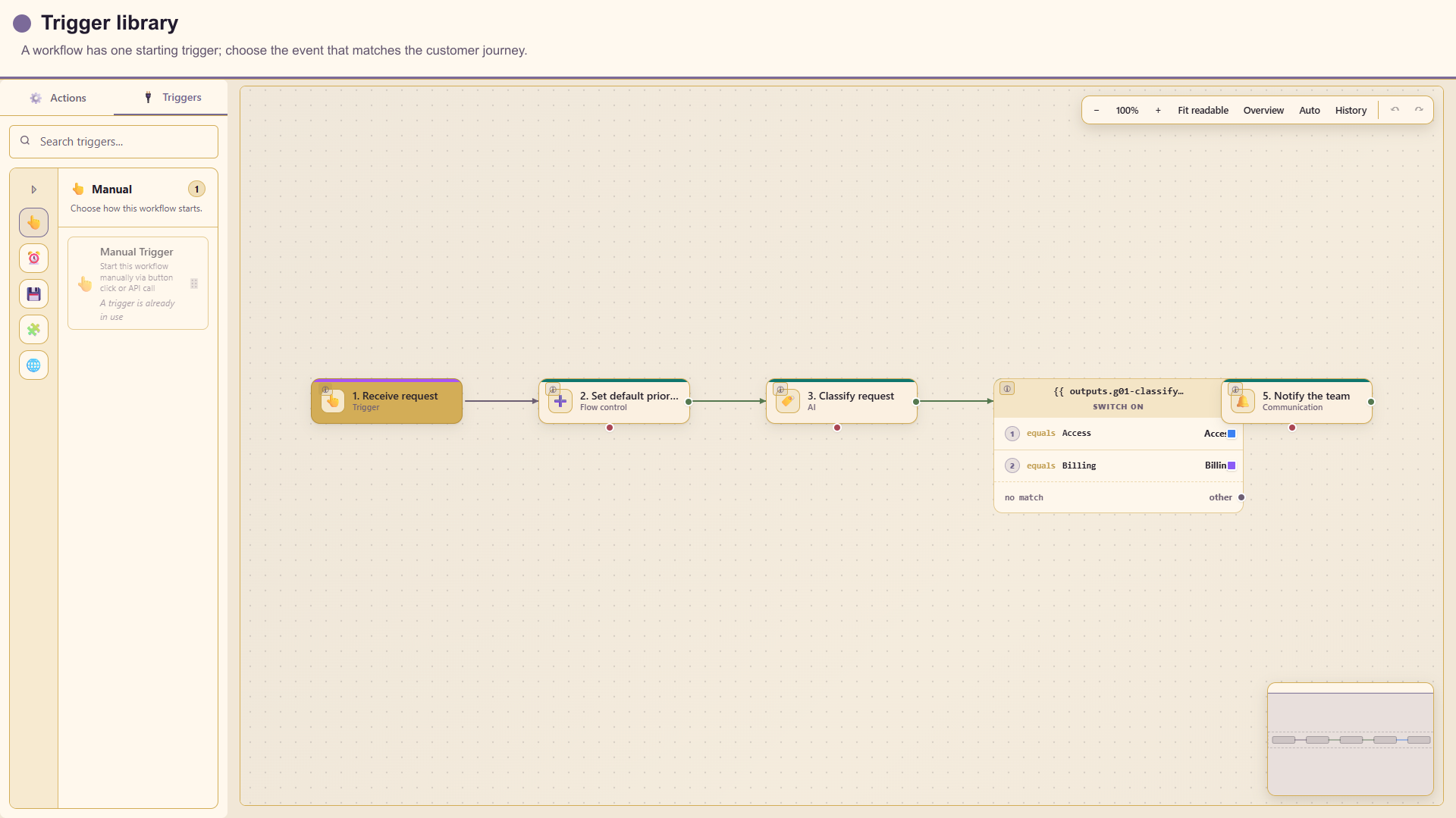Click the purple Billing output port
Viewport: 1456px width, 818px height.
1232,465
